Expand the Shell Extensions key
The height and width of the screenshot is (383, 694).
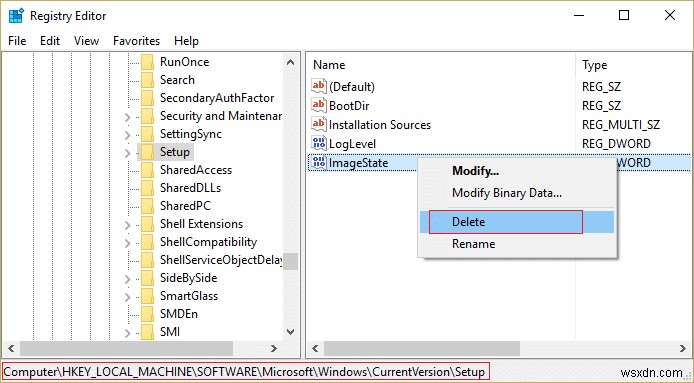[127, 225]
